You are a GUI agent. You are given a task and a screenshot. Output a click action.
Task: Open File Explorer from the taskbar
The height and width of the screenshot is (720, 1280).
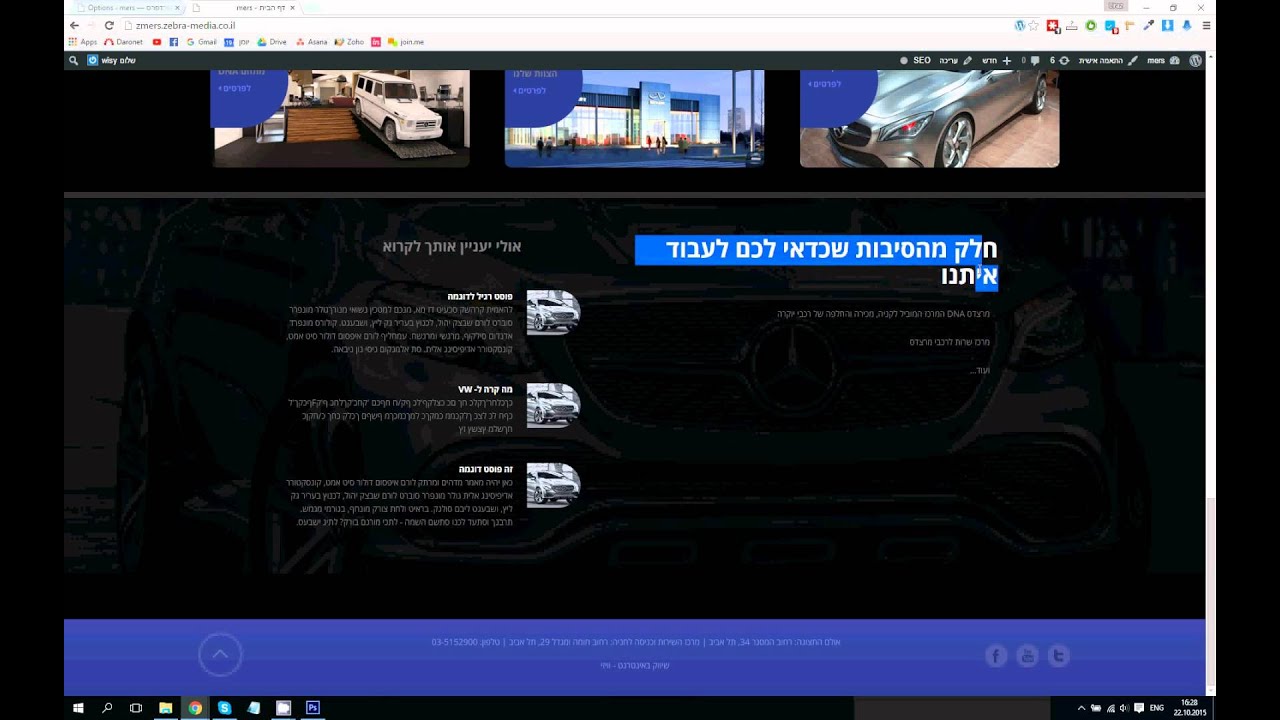(166, 708)
